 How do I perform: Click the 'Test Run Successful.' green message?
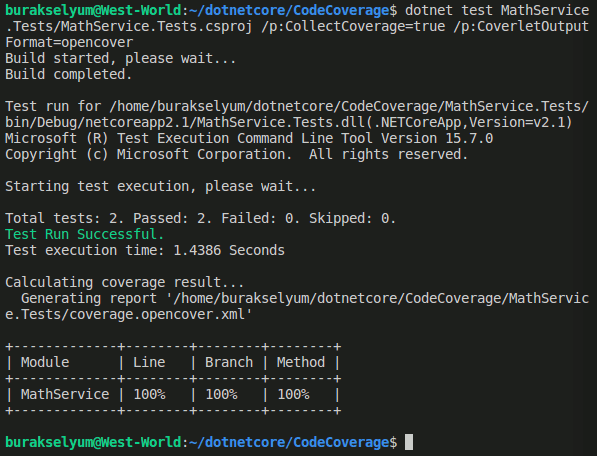coord(84,234)
